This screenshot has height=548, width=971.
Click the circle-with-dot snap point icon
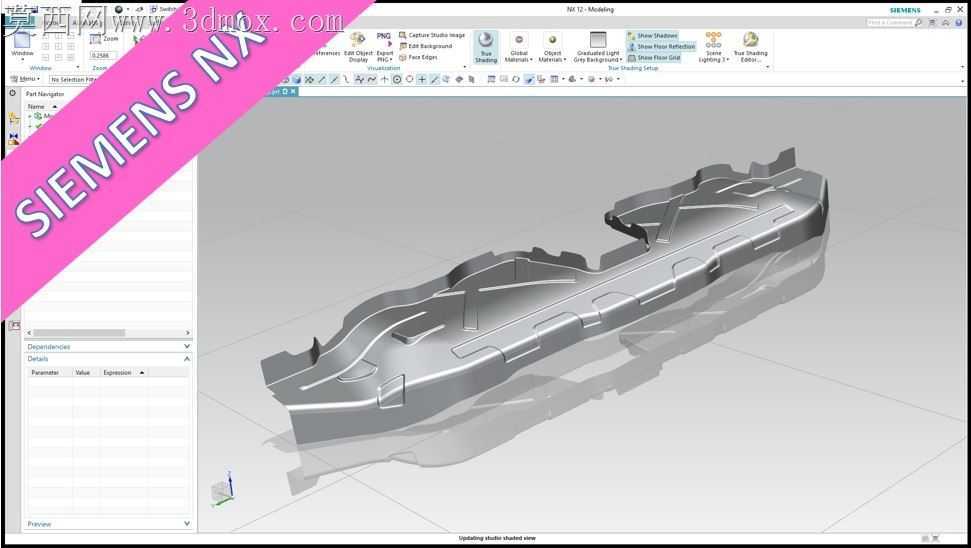397,79
